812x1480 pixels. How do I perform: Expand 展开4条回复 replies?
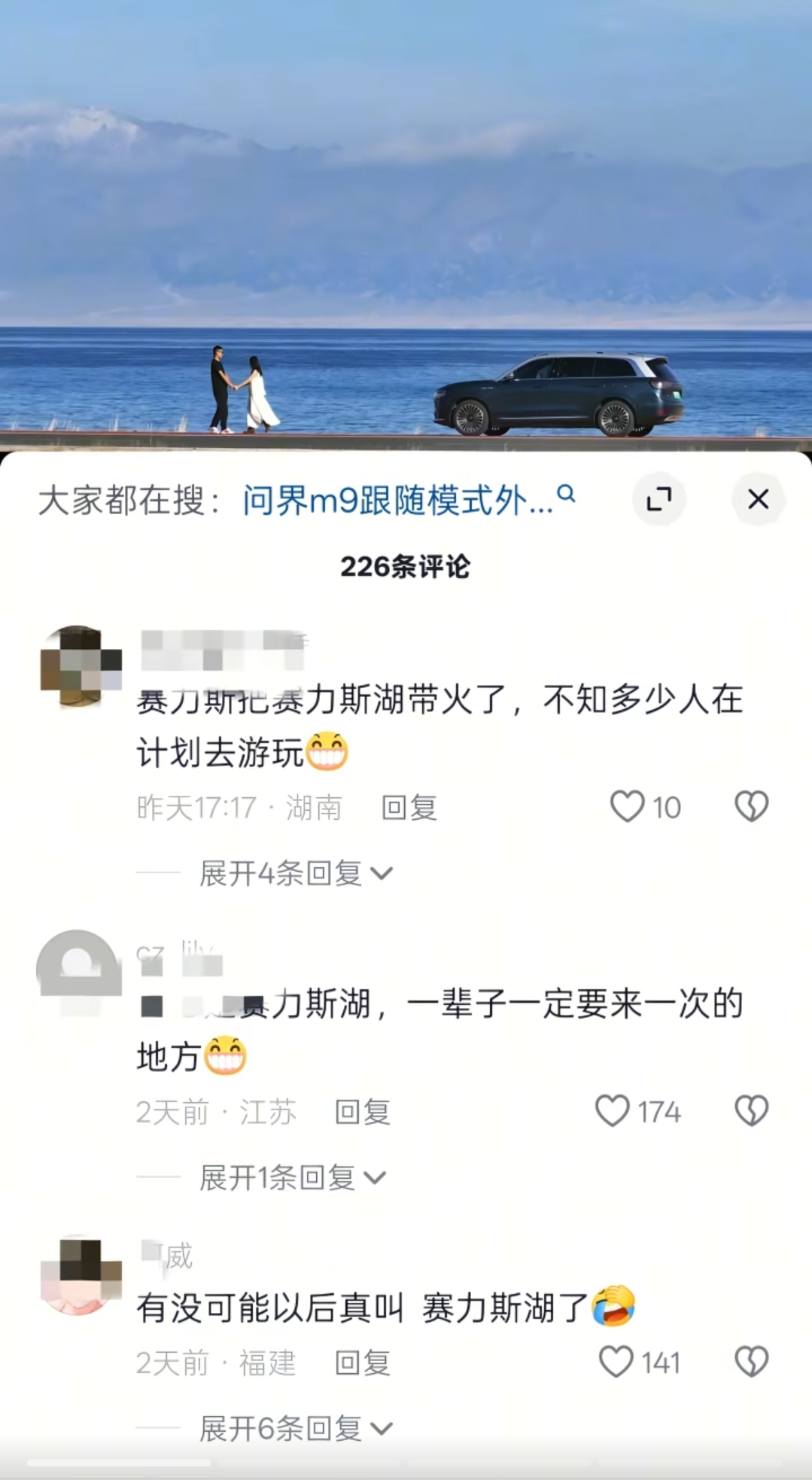coord(296,873)
